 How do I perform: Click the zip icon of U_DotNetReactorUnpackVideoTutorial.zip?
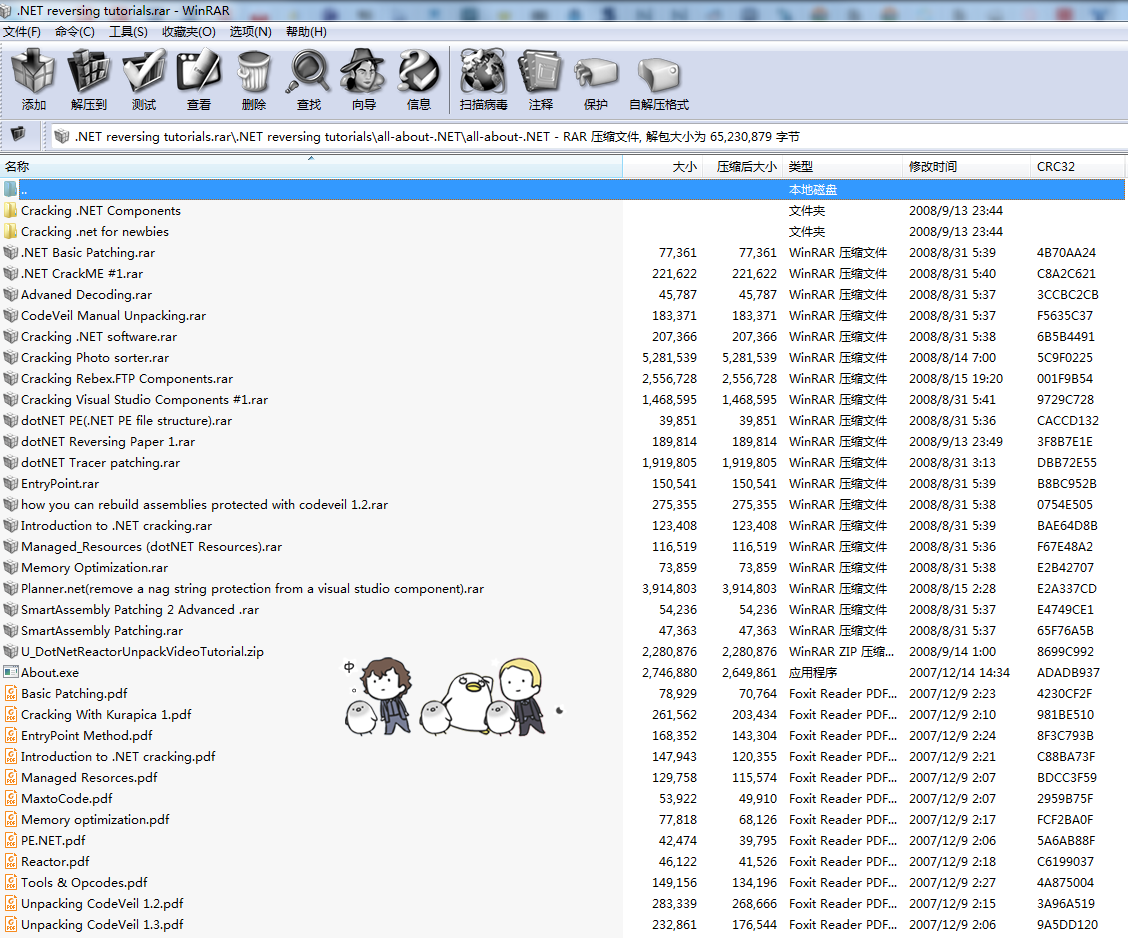click(10, 652)
